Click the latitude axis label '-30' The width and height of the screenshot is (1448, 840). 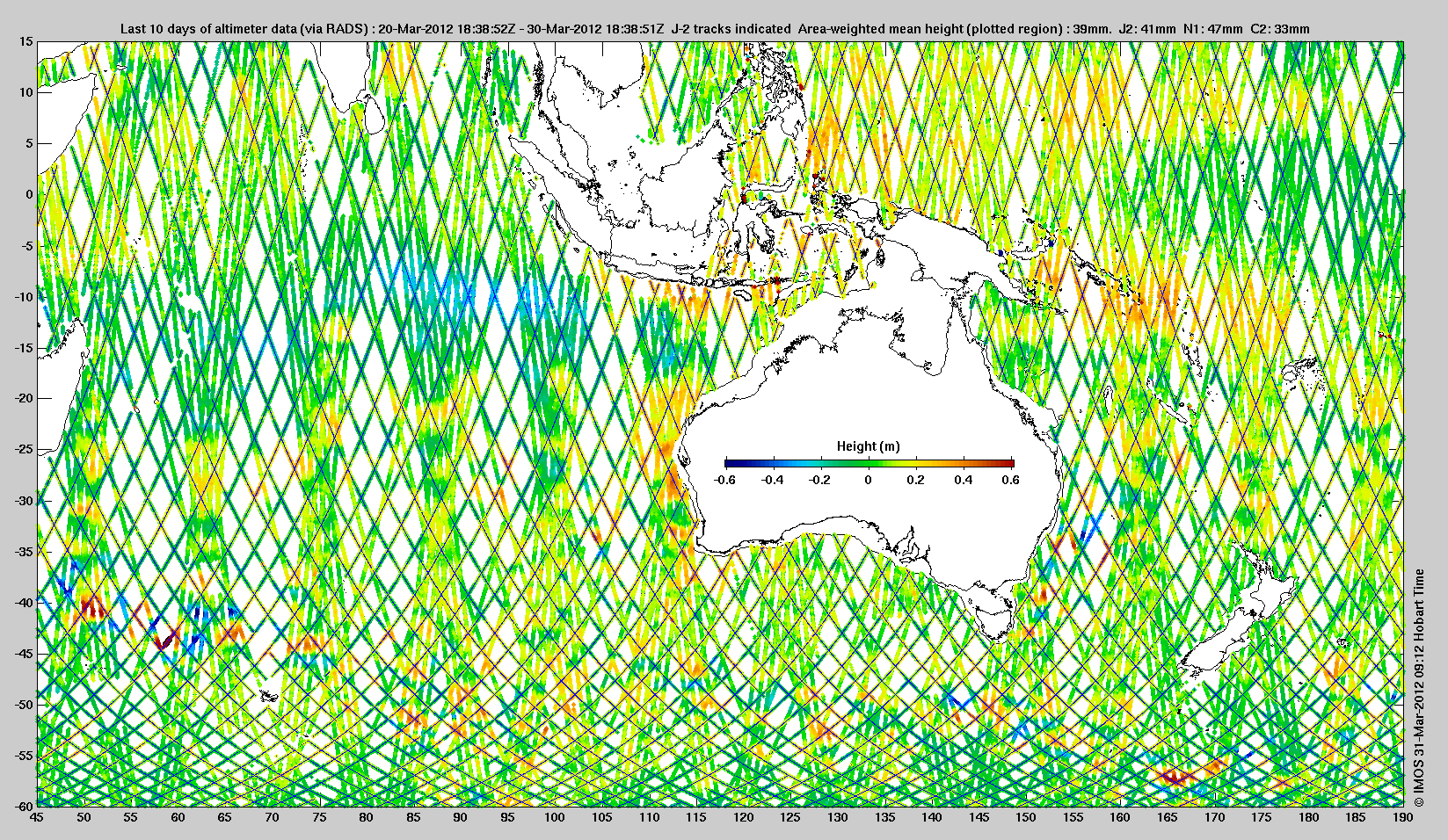point(23,500)
